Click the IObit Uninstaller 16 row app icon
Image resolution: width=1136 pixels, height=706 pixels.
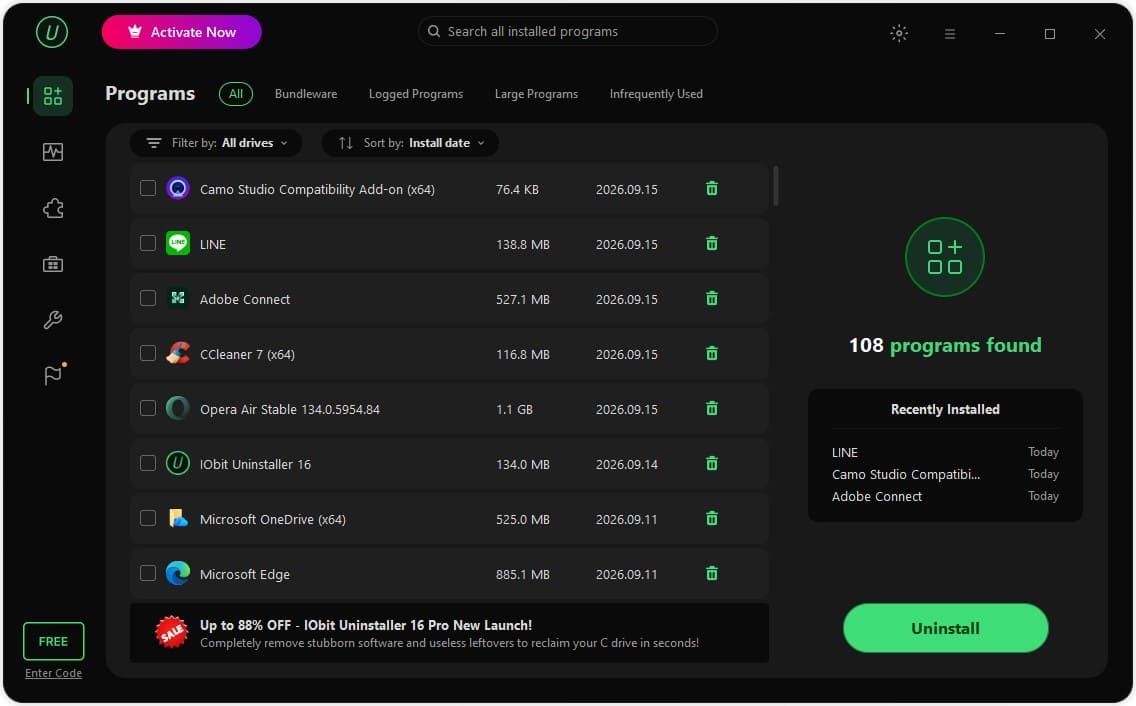tap(178, 463)
